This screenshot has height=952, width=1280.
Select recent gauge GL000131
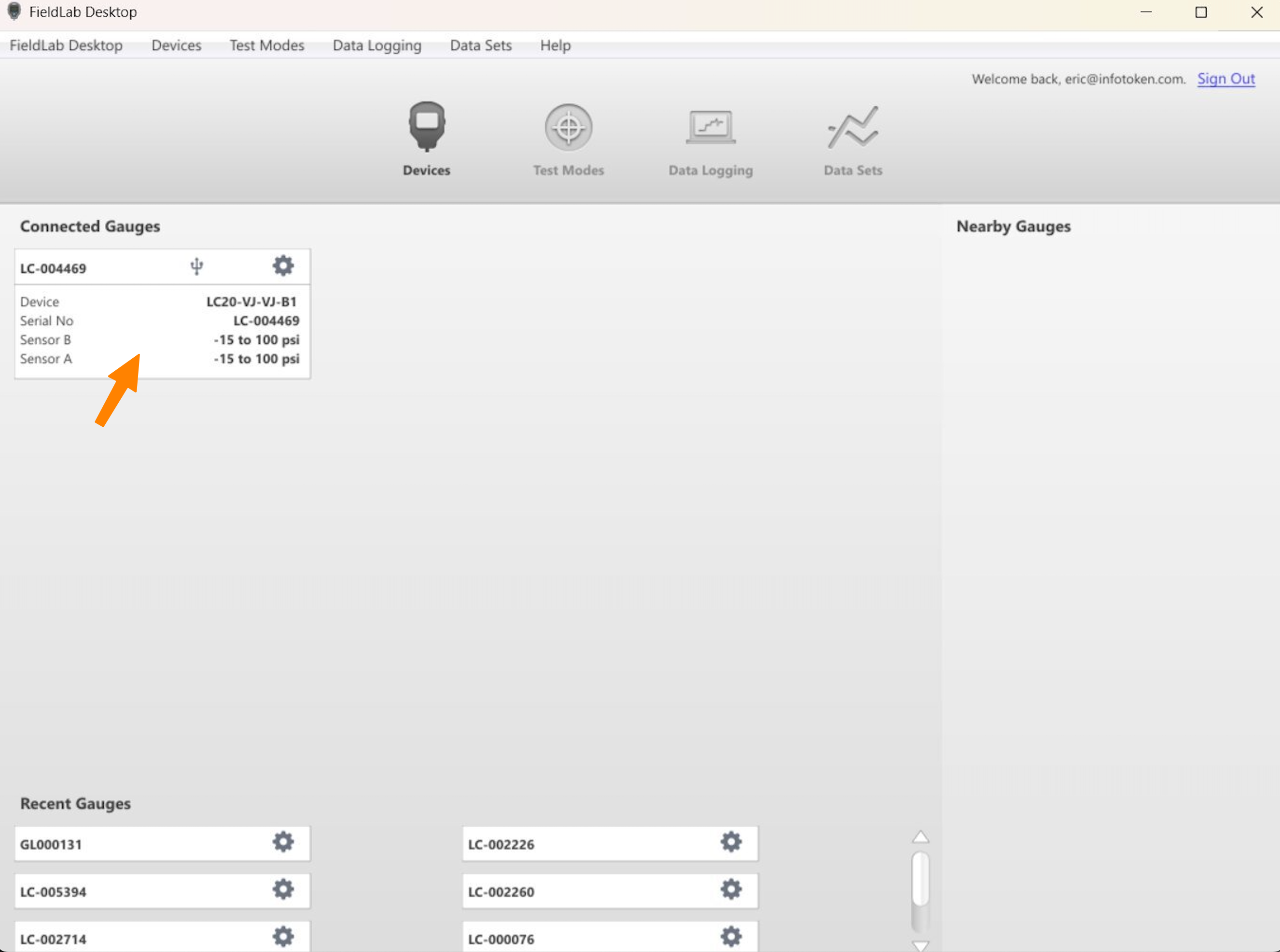pyautogui.click(x=163, y=844)
